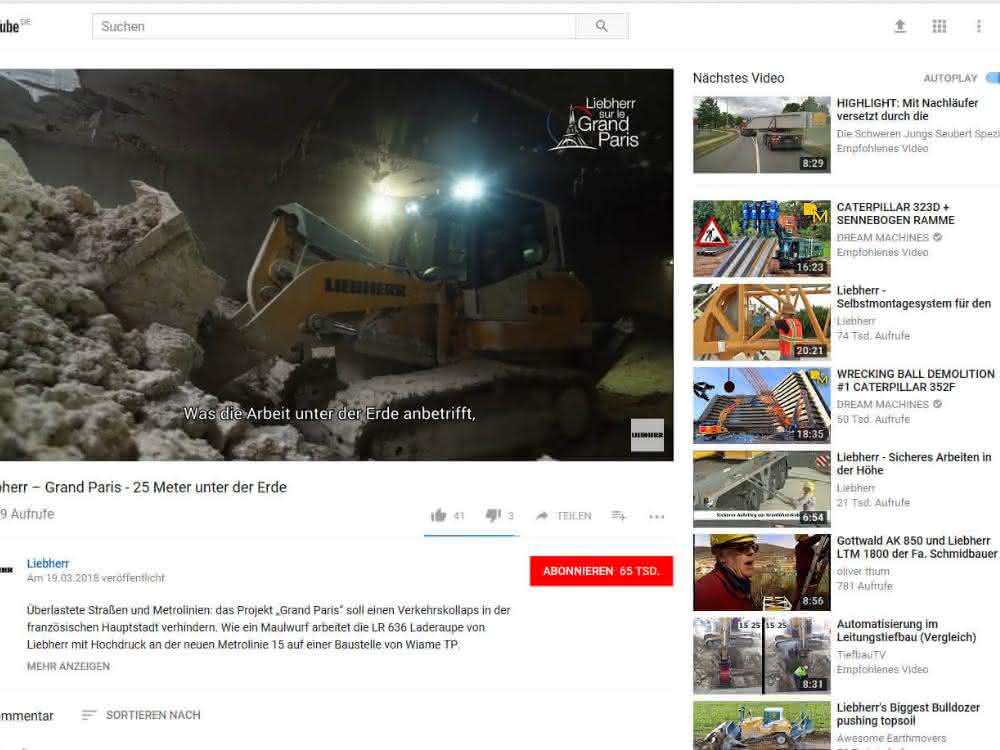Open thumbnail of Automatisierung im Leitungstiefbau video
This screenshot has height=750, width=1000.
[762, 656]
